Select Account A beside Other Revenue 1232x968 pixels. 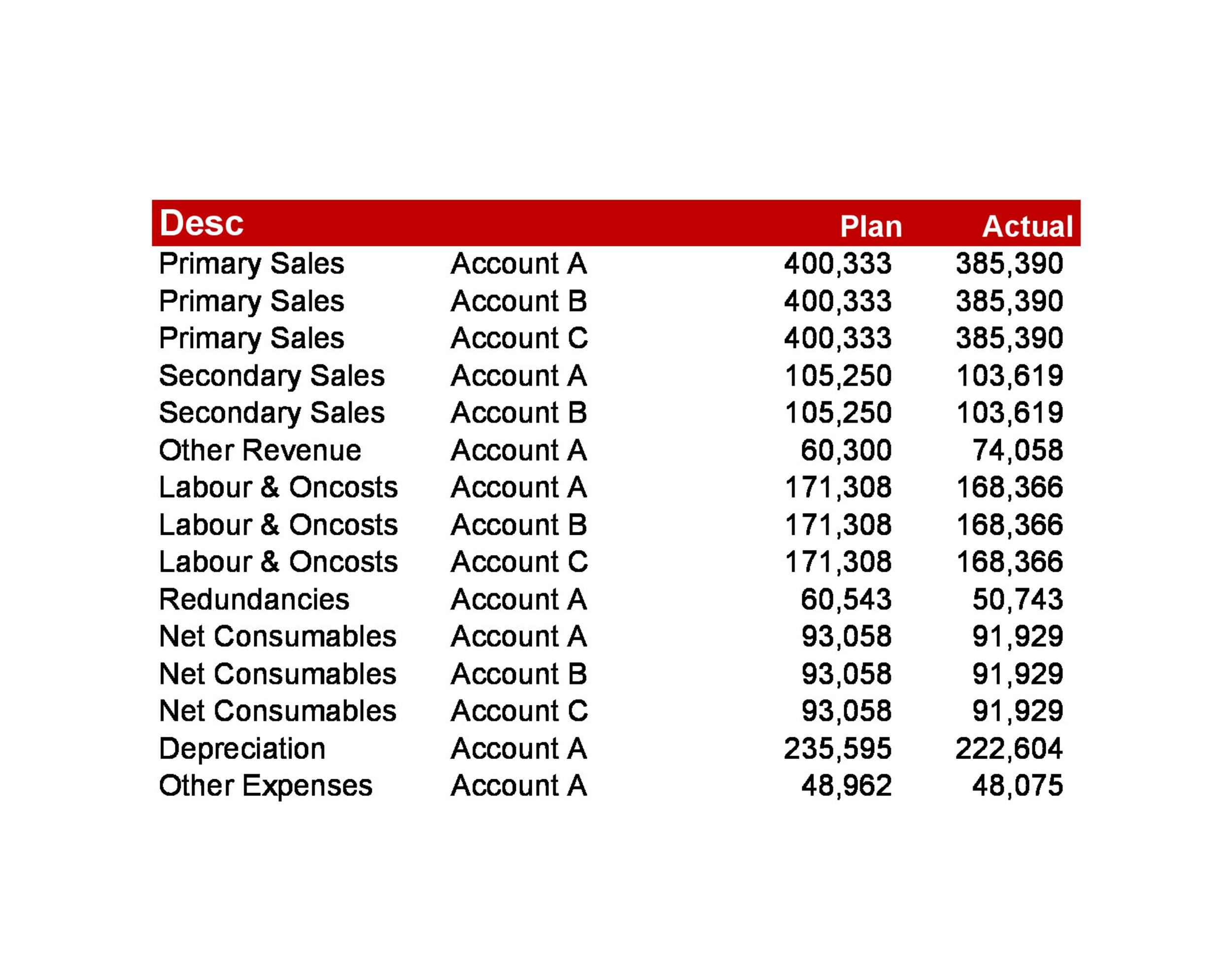(518, 450)
